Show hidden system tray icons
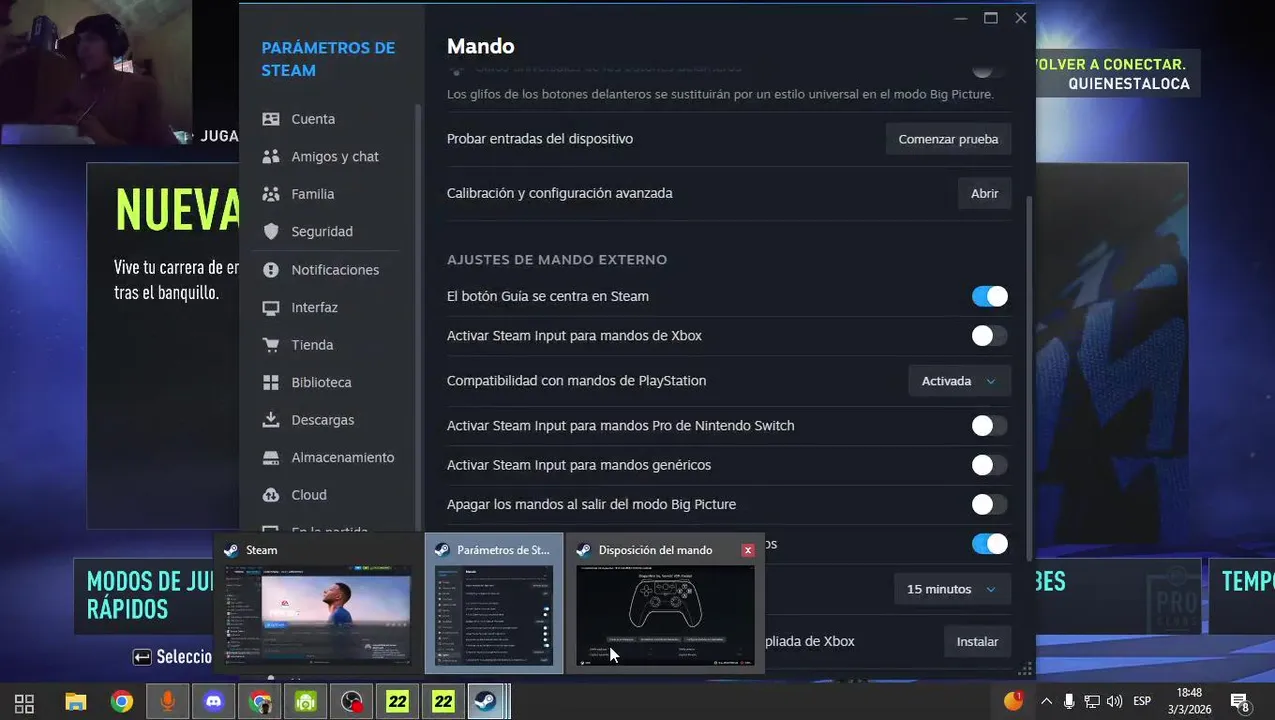The width and height of the screenshot is (1275, 720). [1046, 702]
